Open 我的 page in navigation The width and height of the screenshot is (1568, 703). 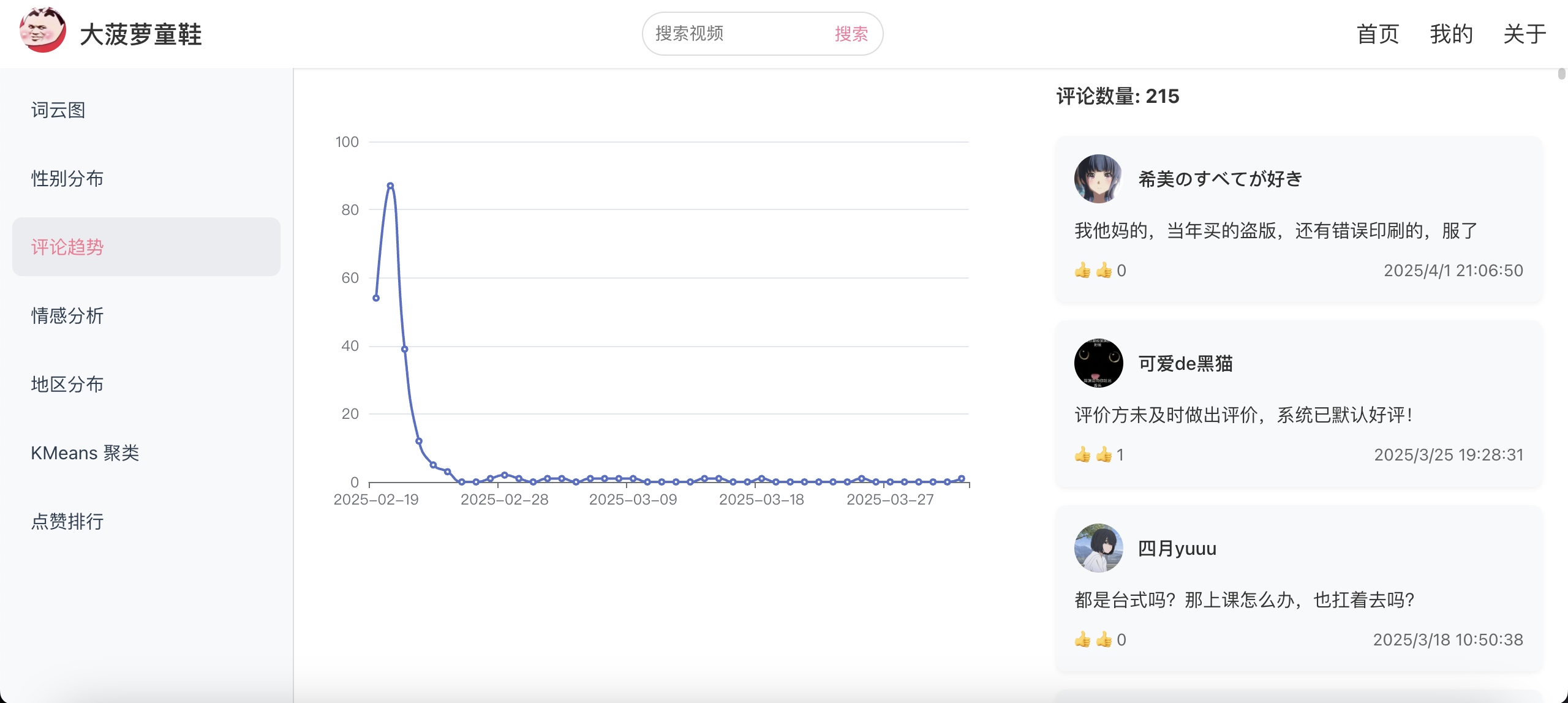click(x=1451, y=34)
